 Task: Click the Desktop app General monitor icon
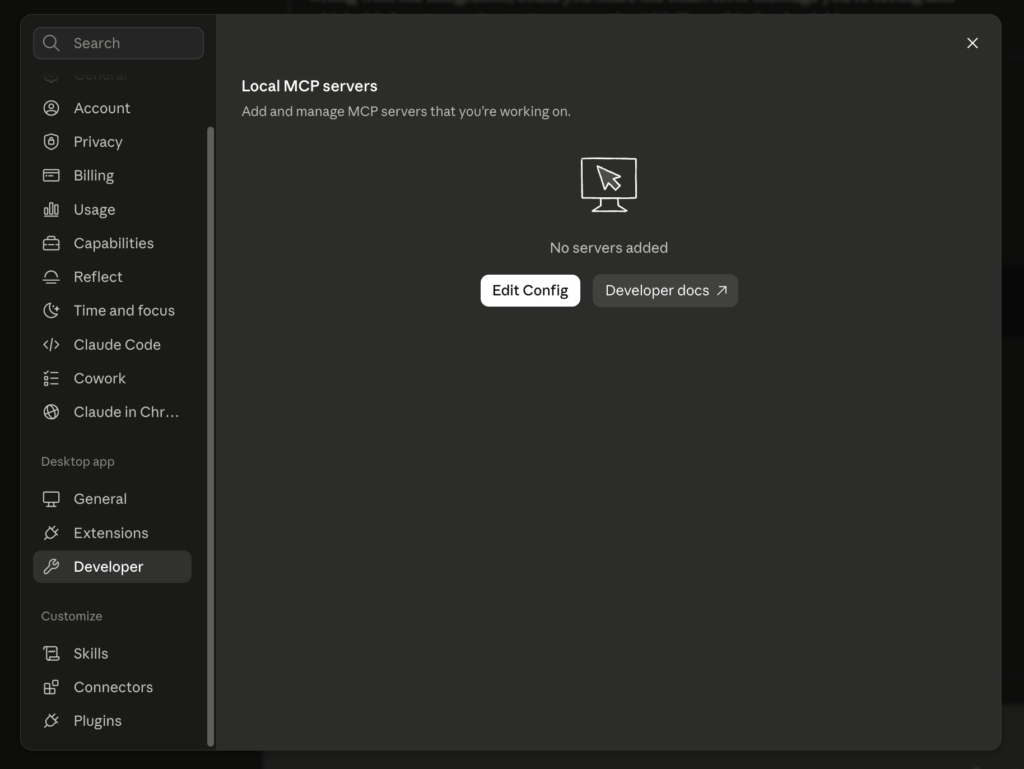51,499
